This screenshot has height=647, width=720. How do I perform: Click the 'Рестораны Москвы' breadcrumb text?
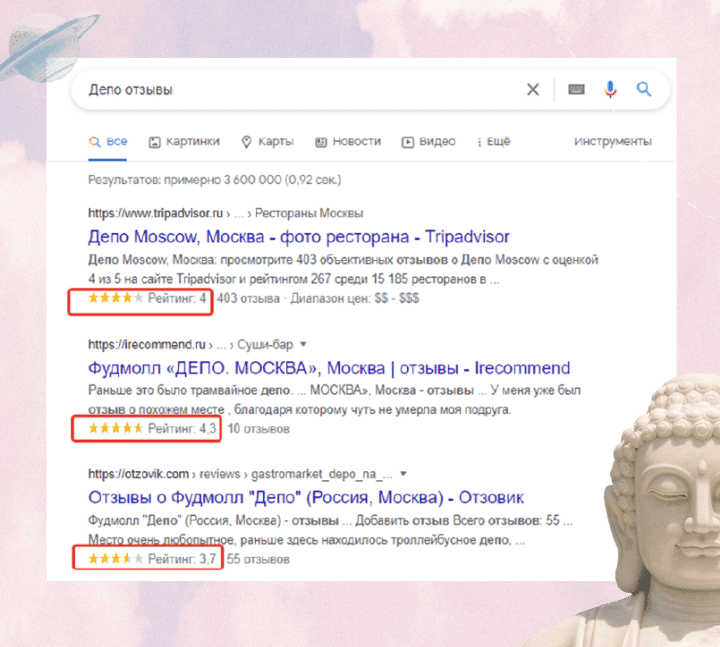point(309,213)
